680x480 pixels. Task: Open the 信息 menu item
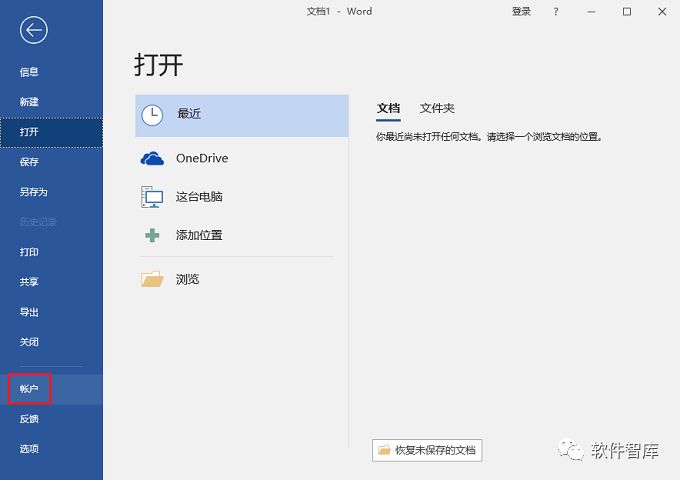click(x=51, y=72)
